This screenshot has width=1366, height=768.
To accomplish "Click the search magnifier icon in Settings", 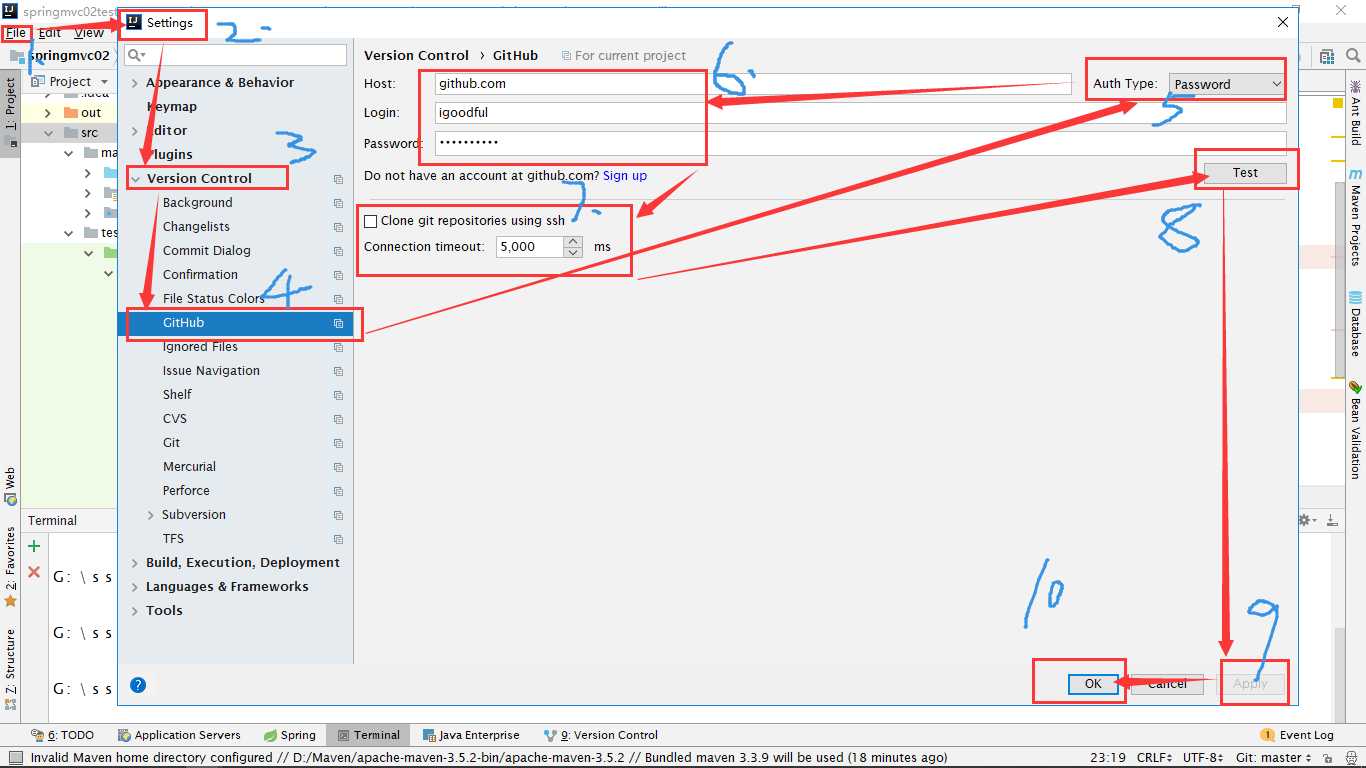I will (136, 55).
